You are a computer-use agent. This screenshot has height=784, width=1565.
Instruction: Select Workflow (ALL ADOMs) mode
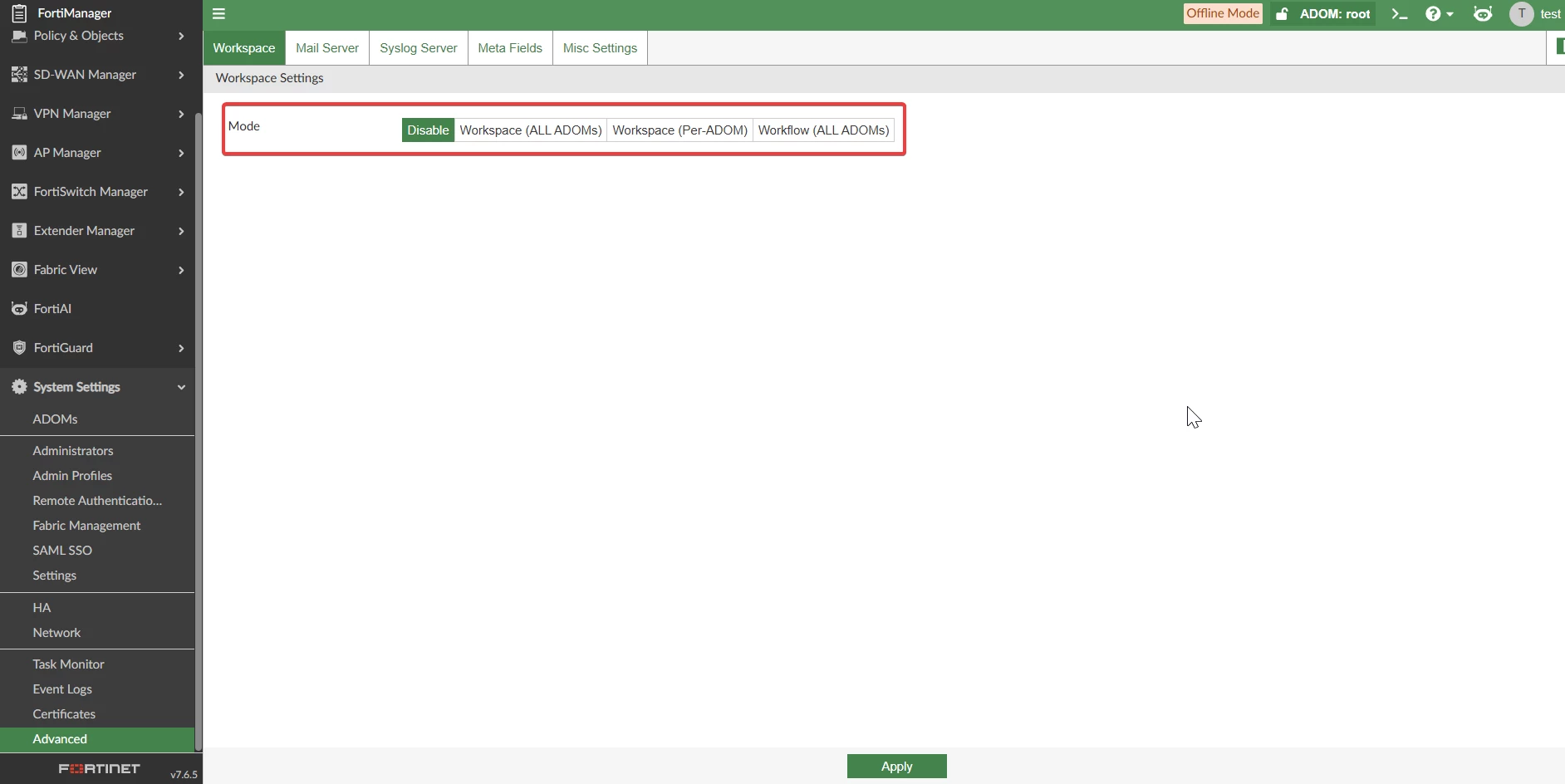pos(823,130)
